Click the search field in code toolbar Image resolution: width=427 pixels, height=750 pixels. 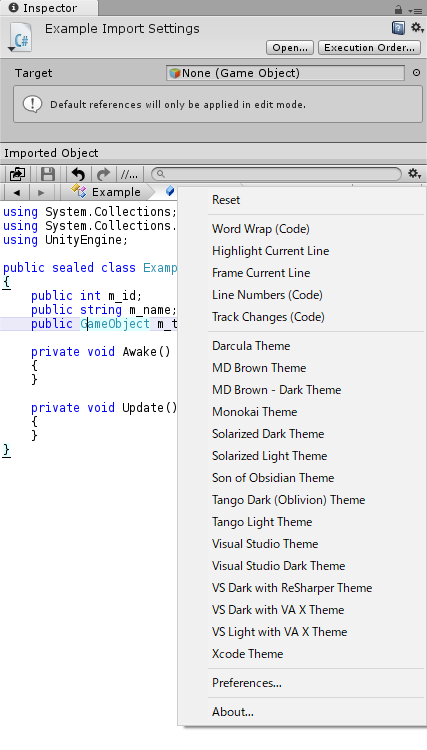point(276,174)
